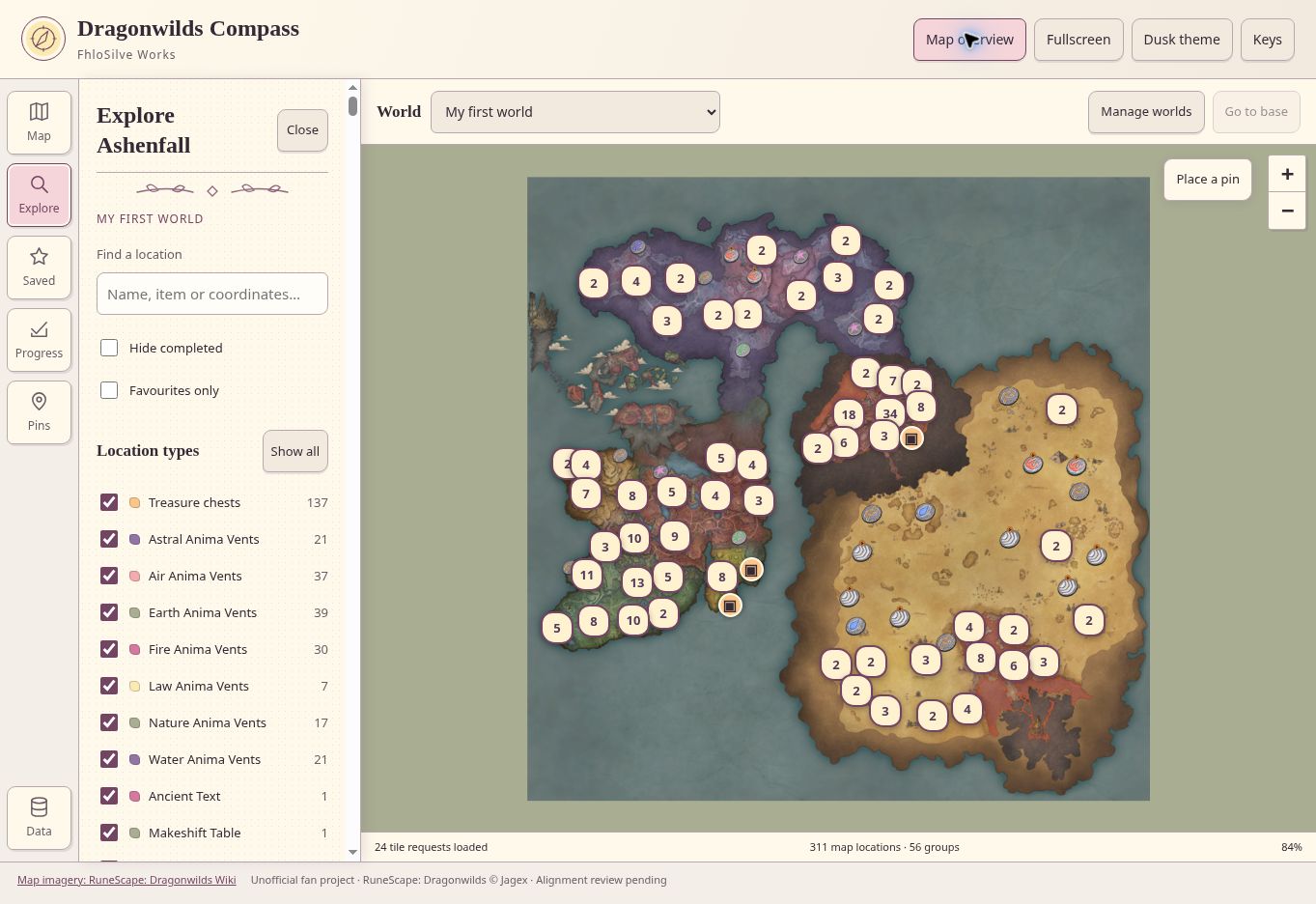Viewport: 1316px width, 904px height.
Task: Zoom out with the minus control
Action: tap(1287, 211)
